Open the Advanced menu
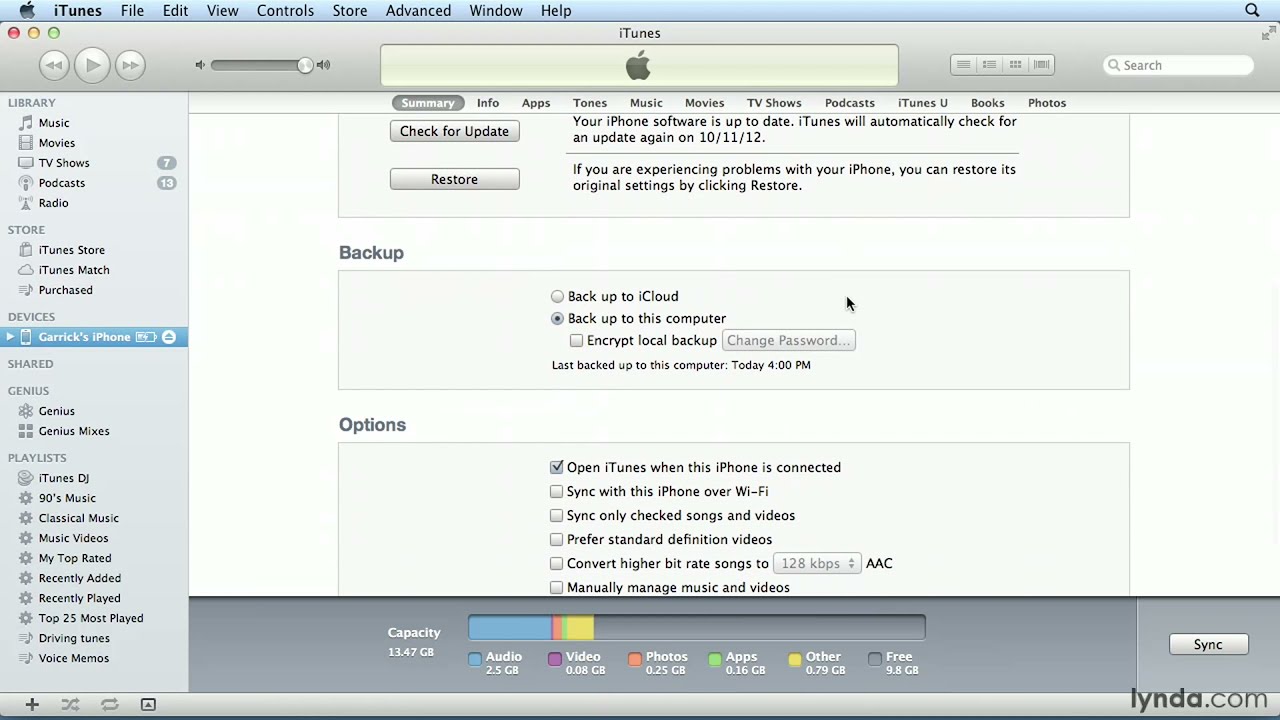 point(418,10)
